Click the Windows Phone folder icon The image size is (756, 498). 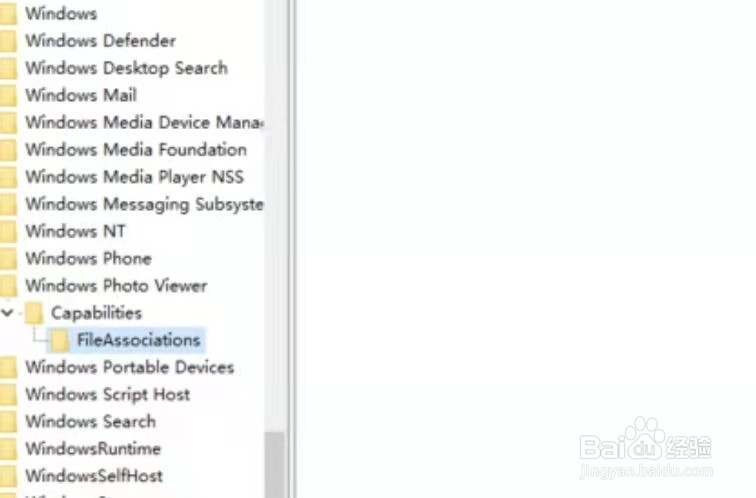pos(8,259)
